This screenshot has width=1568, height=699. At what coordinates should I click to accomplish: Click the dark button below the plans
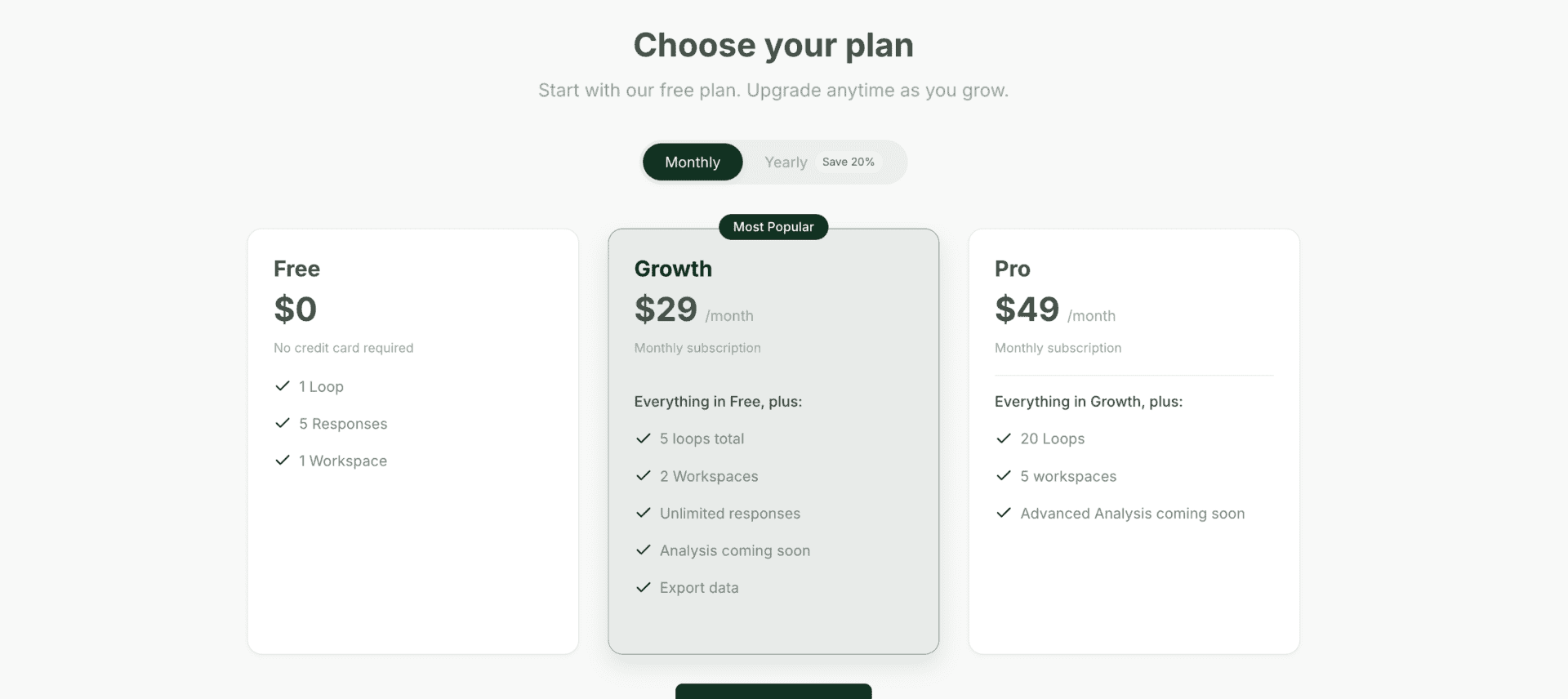(x=773, y=694)
